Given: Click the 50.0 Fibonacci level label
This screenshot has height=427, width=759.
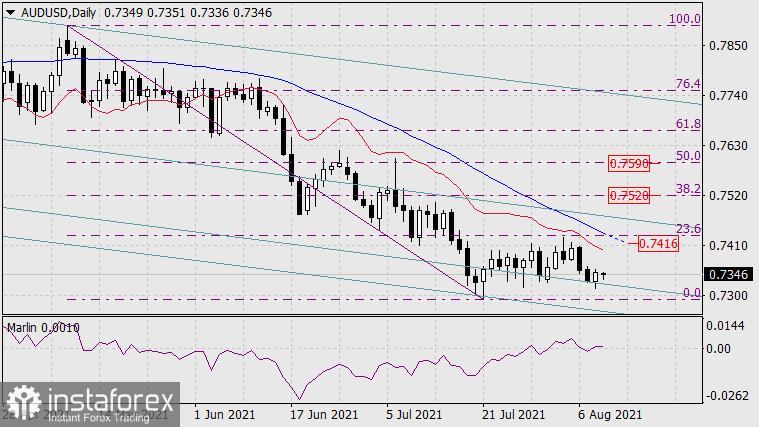Looking at the screenshot, I should (686, 156).
